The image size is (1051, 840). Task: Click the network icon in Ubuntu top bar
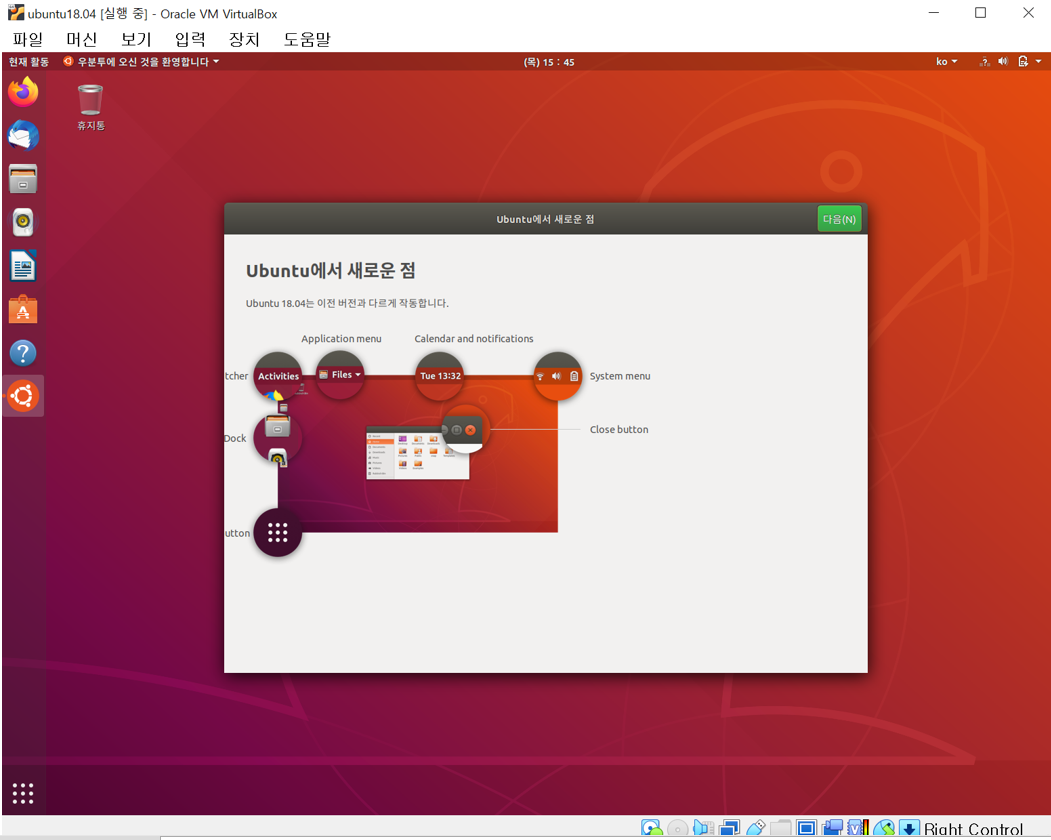(985, 62)
